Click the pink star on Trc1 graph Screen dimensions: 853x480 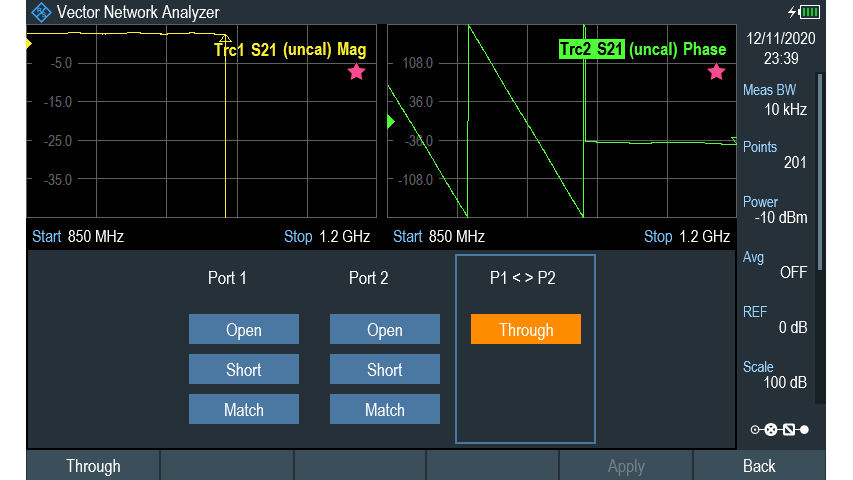[x=356, y=72]
